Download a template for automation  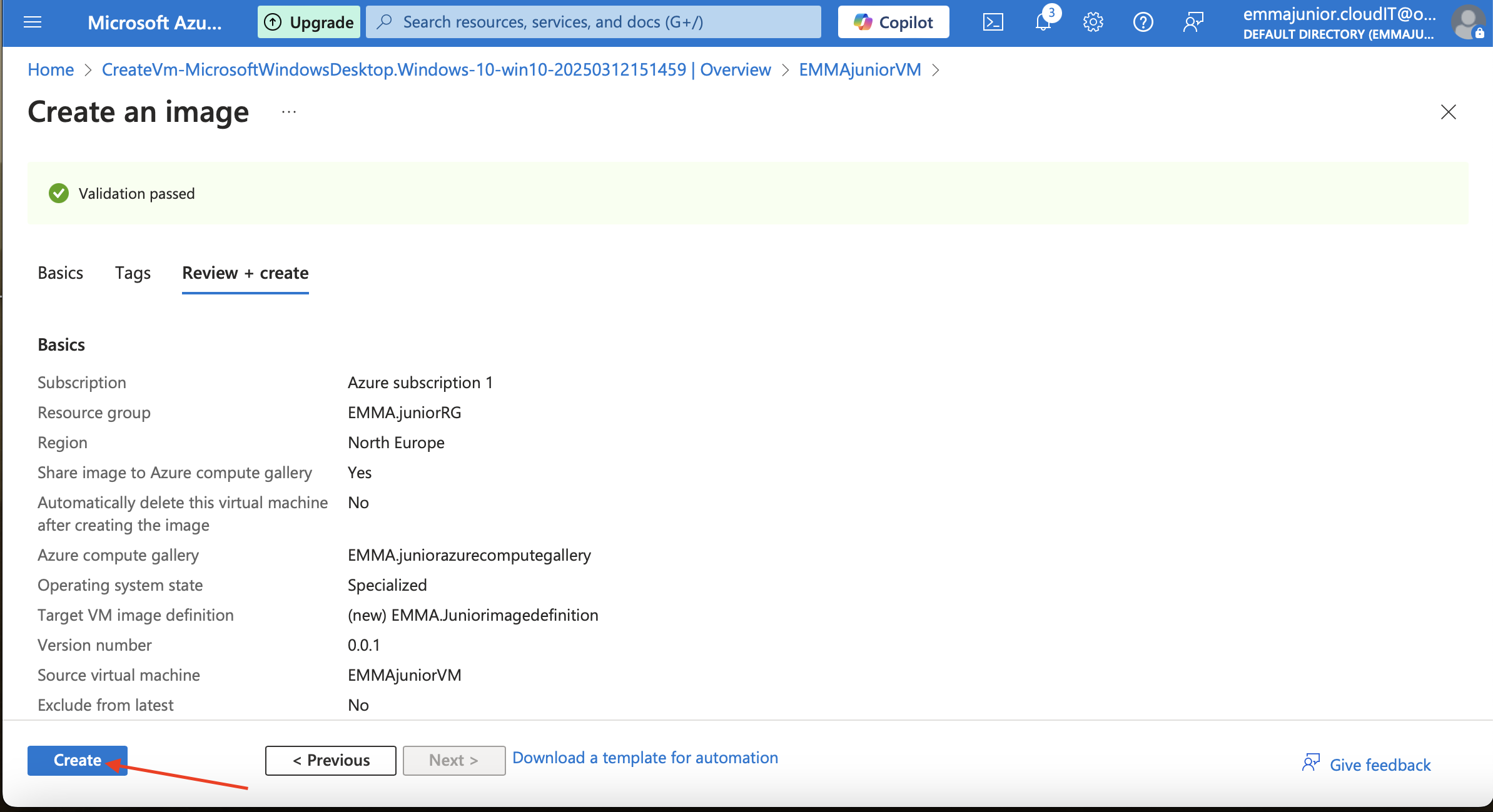(645, 758)
